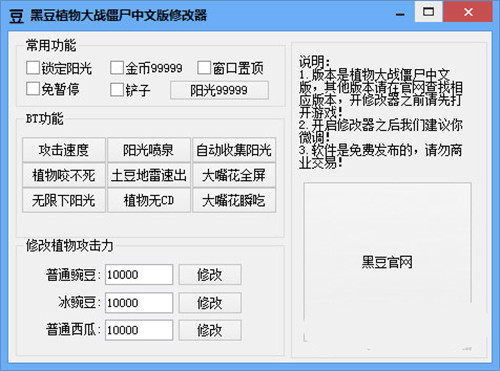Toggle 窗口置顶 checkbox

tap(204, 68)
